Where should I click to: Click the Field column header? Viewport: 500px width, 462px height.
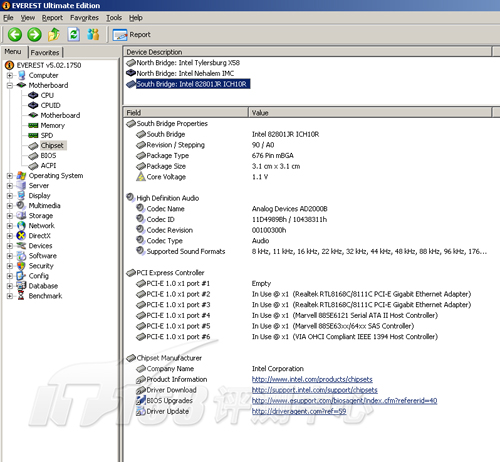click(186, 113)
